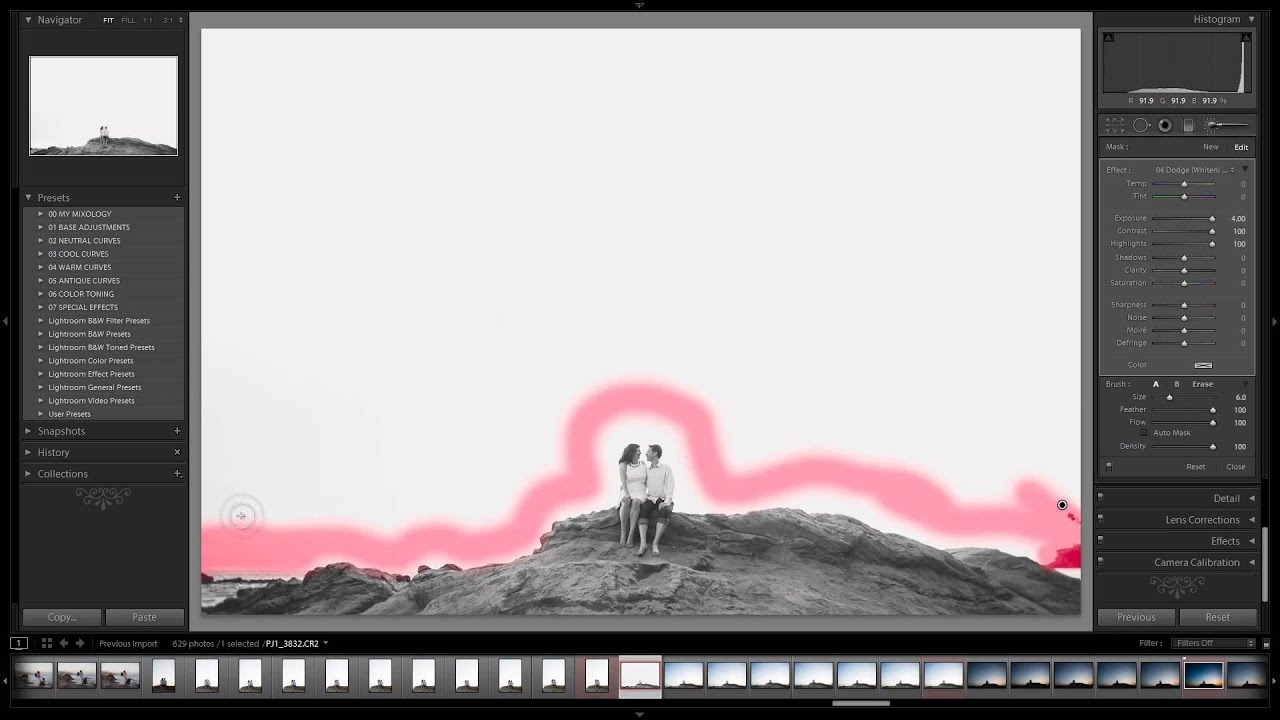Set Navigator zoom to 1:1
Image resolution: width=1280 pixels, height=720 pixels.
pyautogui.click(x=148, y=20)
